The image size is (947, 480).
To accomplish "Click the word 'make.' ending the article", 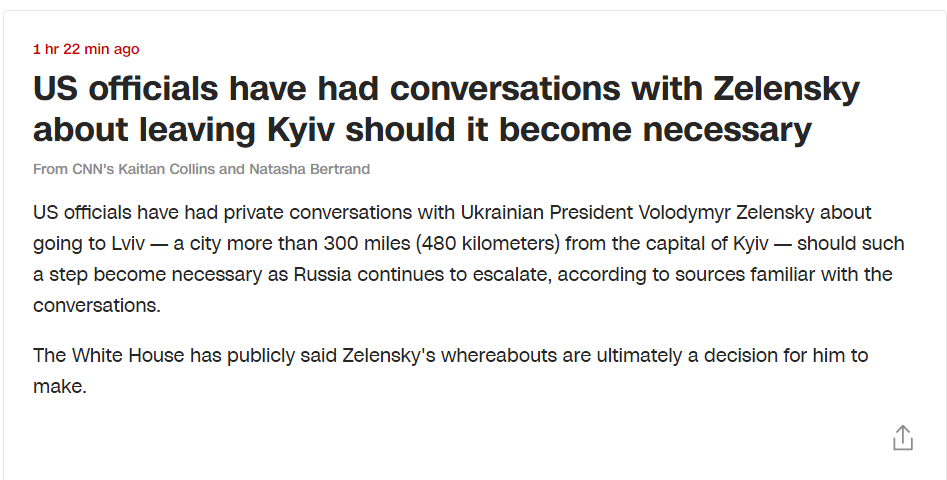I will (x=60, y=386).
